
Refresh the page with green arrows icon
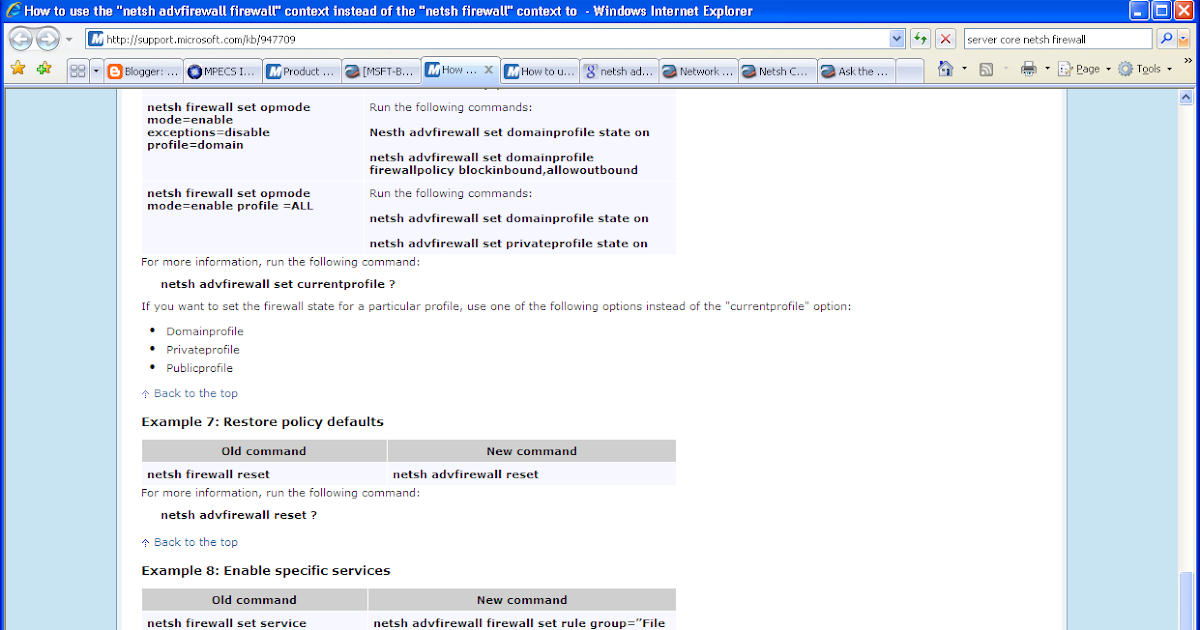click(x=920, y=39)
